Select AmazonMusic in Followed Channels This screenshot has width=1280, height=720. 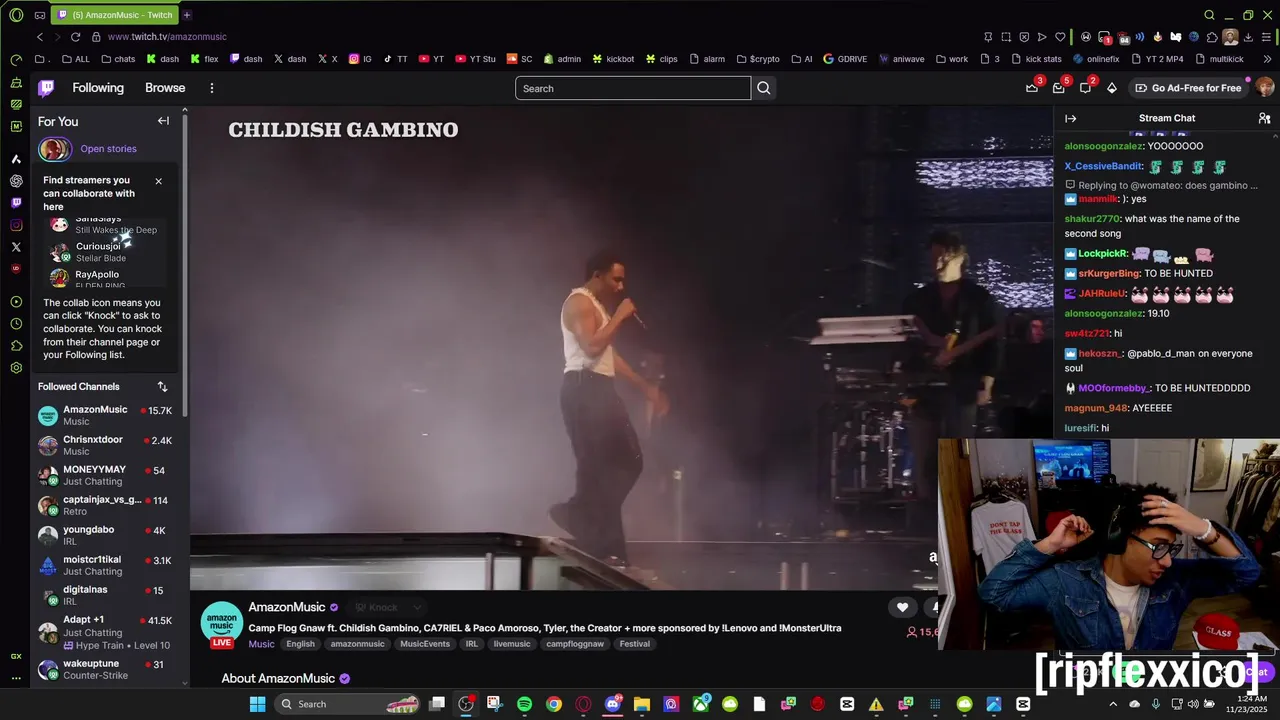pos(108,415)
